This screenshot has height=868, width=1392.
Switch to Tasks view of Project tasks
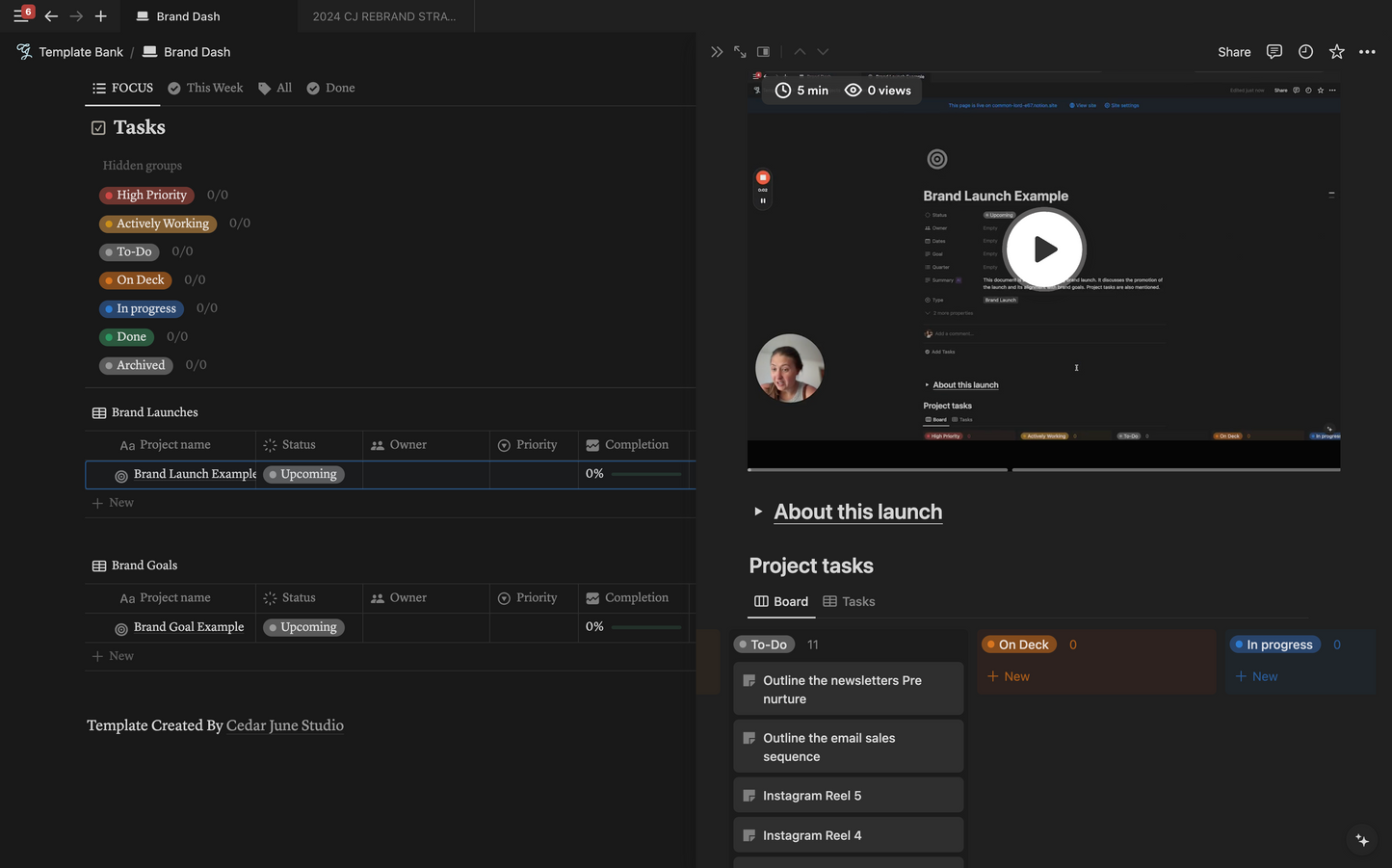[x=849, y=601]
